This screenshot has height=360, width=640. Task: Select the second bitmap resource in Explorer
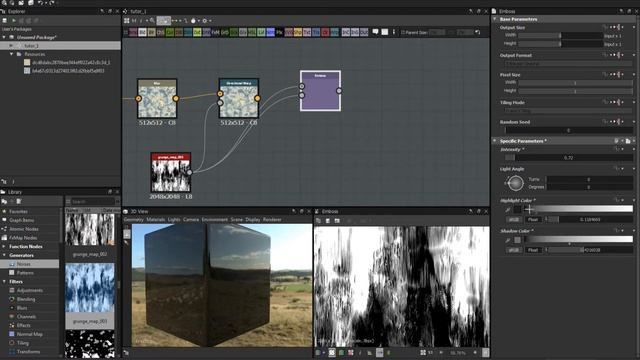[x=64, y=71]
